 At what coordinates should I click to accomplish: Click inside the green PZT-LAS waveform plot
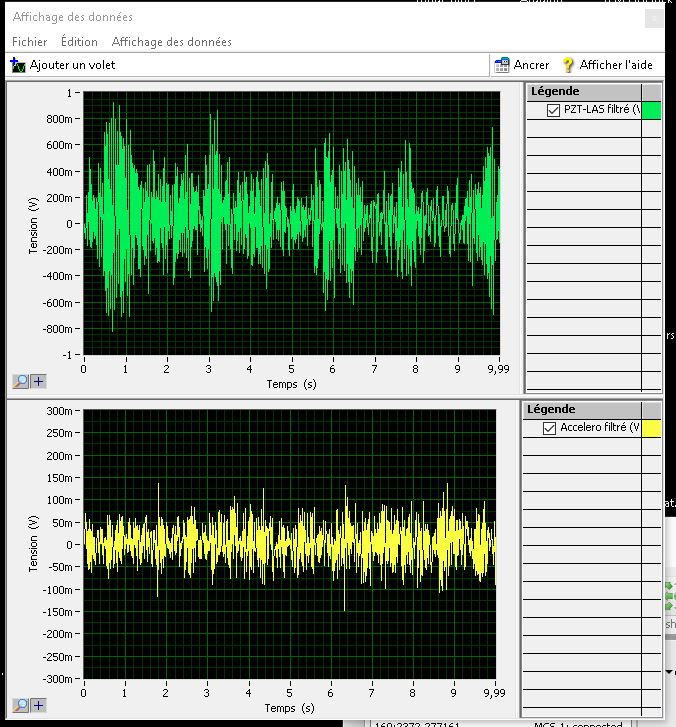(290, 223)
